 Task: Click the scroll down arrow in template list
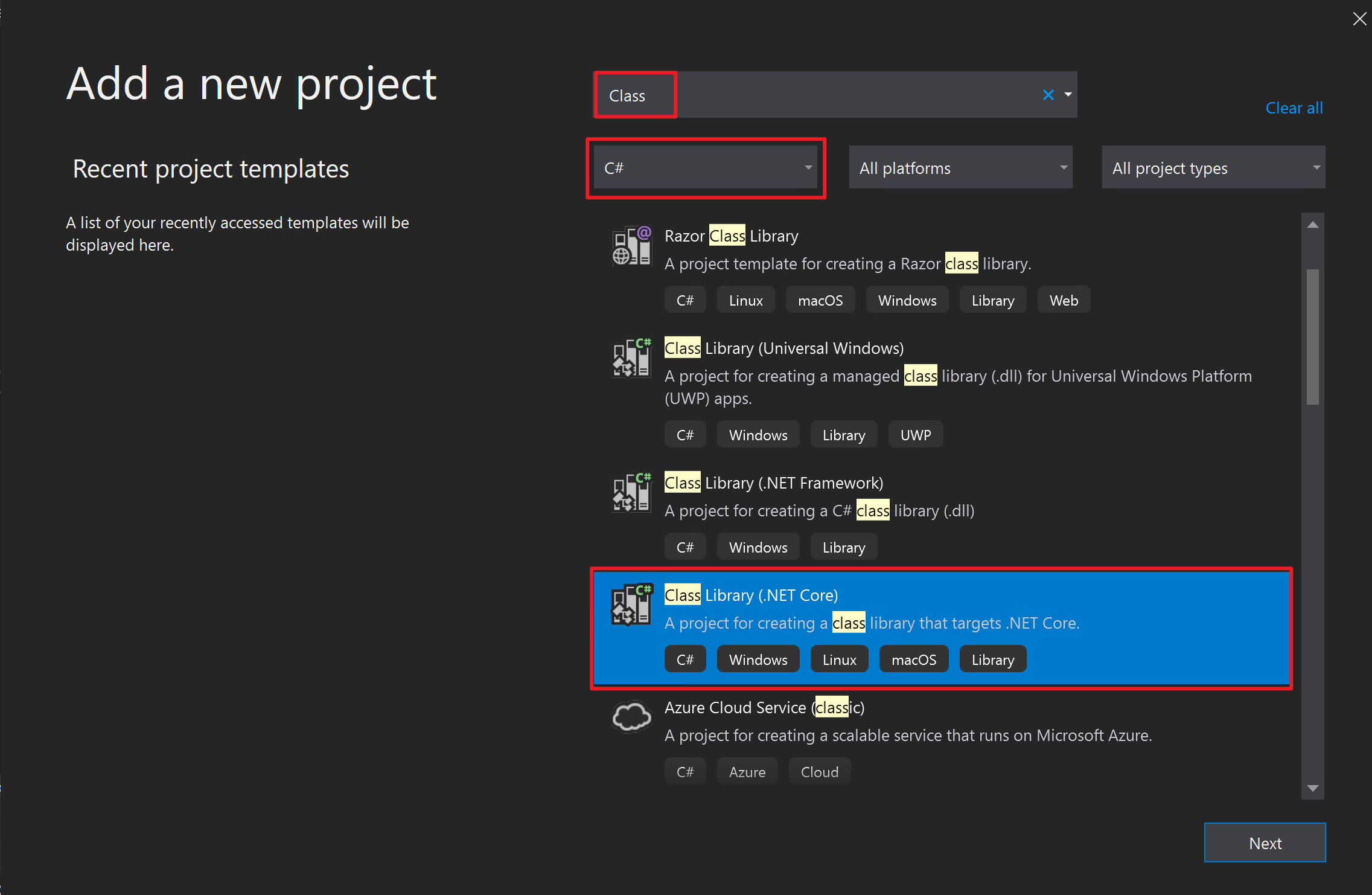pyautogui.click(x=1312, y=788)
